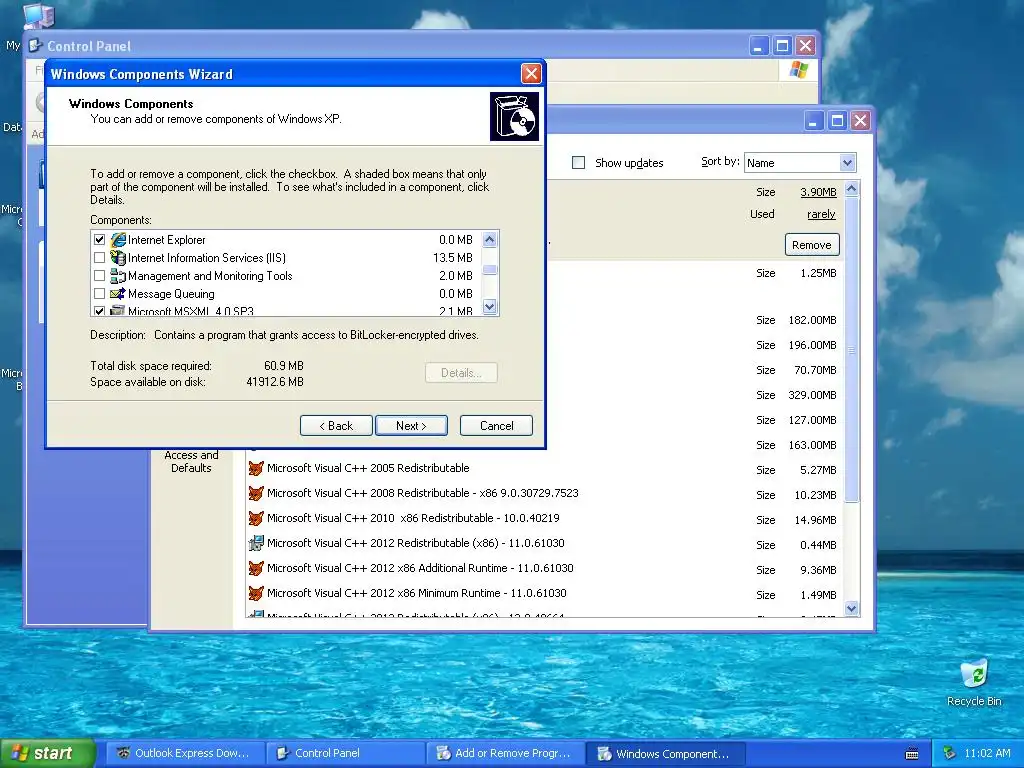This screenshot has height=768, width=1024.
Task: Click the Visual C++ 2012 Redistributable (x86) icon
Action: [256, 543]
